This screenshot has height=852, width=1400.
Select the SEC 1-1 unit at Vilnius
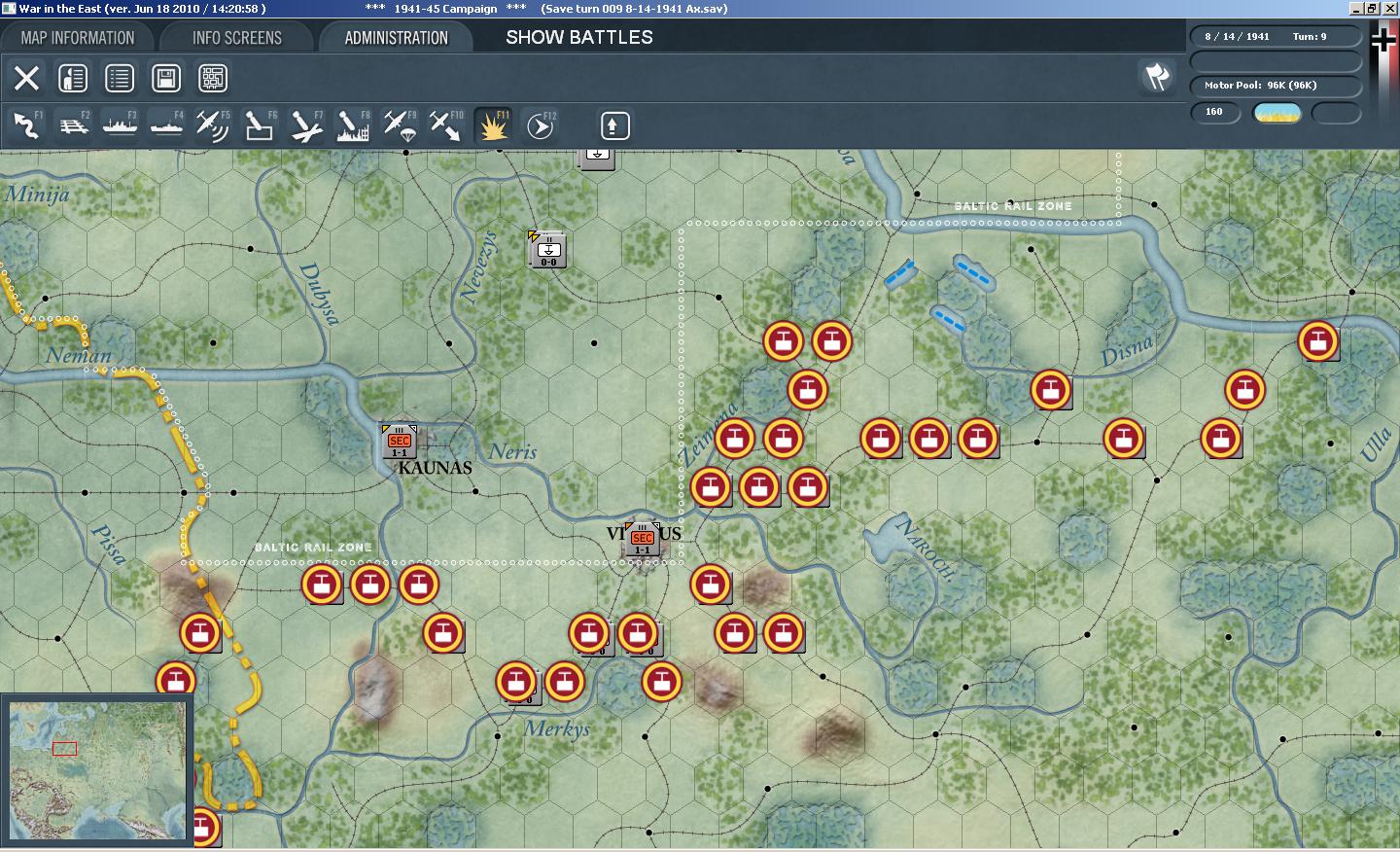pos(643,539)
